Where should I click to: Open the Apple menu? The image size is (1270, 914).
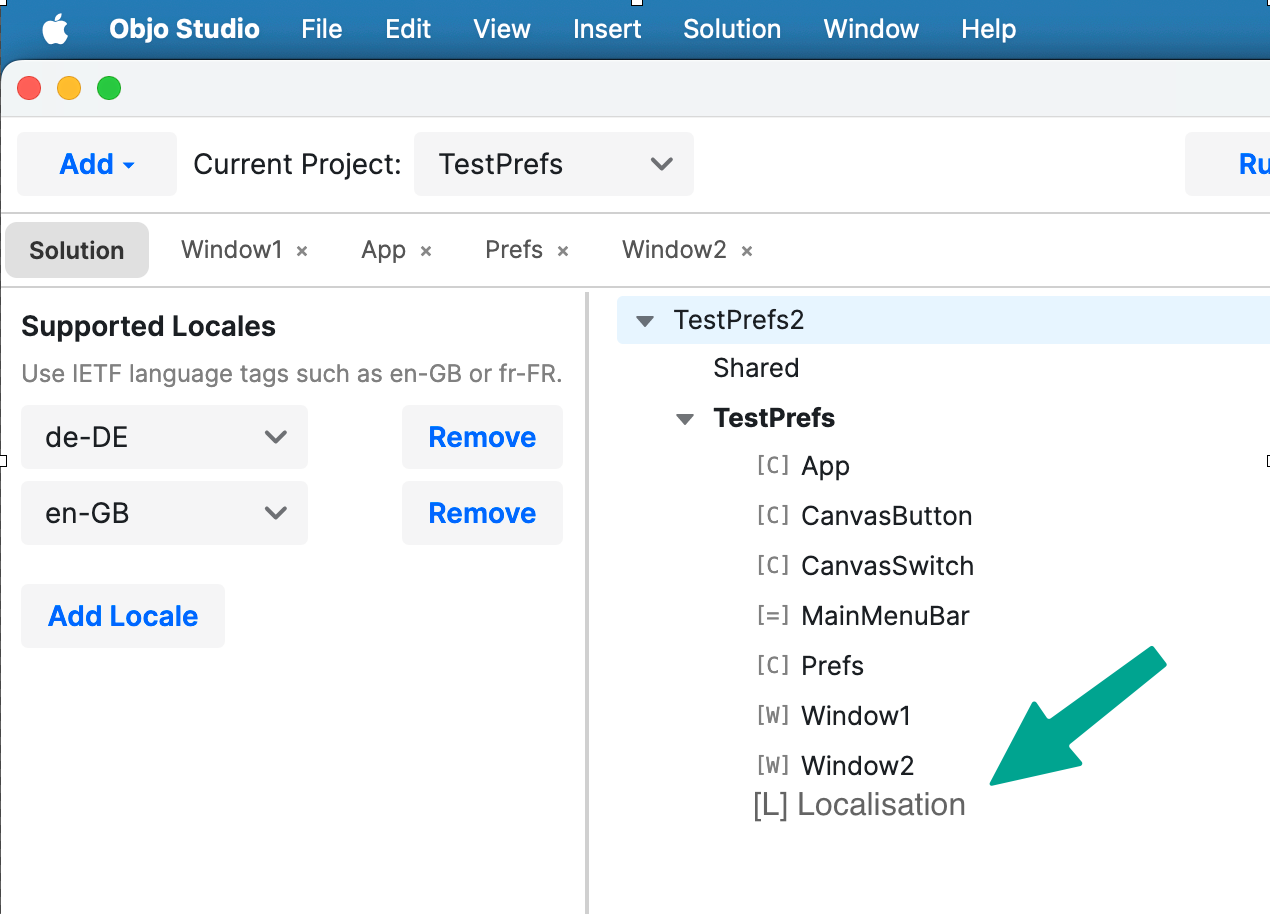[56, 29]
